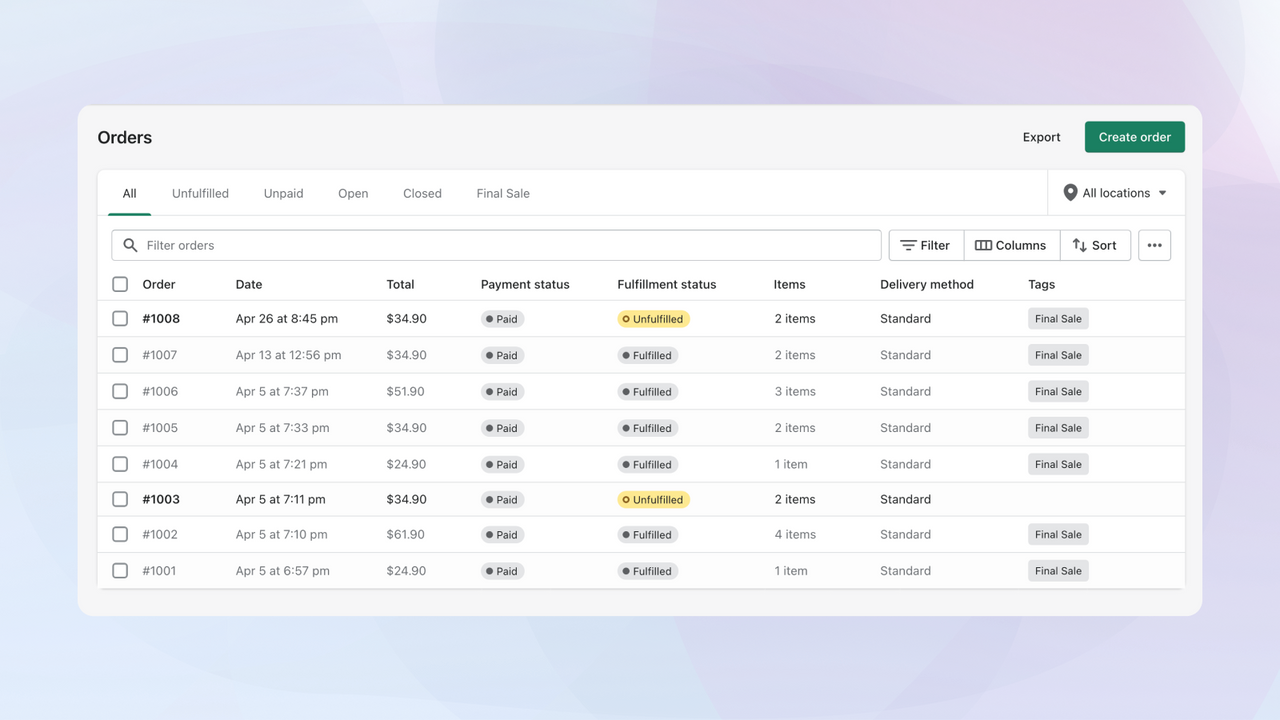Open order #1008 details

pos(159,318)
